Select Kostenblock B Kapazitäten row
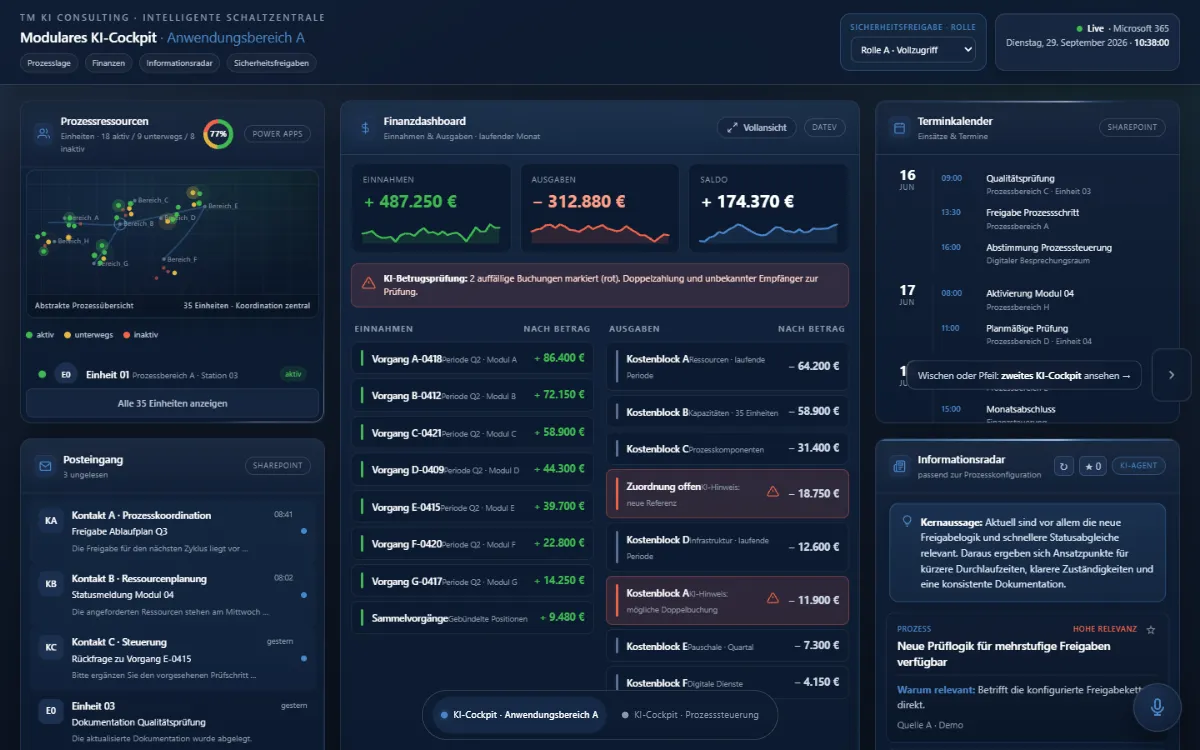 tap(727, 412)
